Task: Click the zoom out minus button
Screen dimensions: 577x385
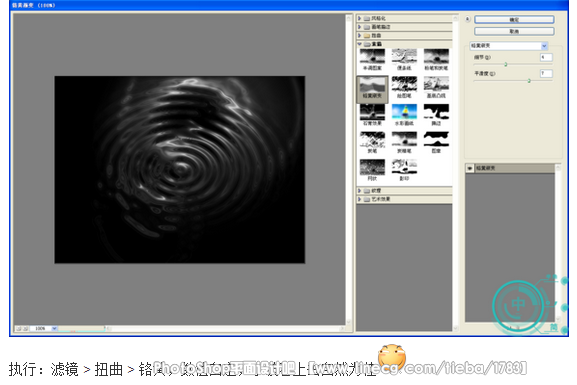Action: point(19,328)
